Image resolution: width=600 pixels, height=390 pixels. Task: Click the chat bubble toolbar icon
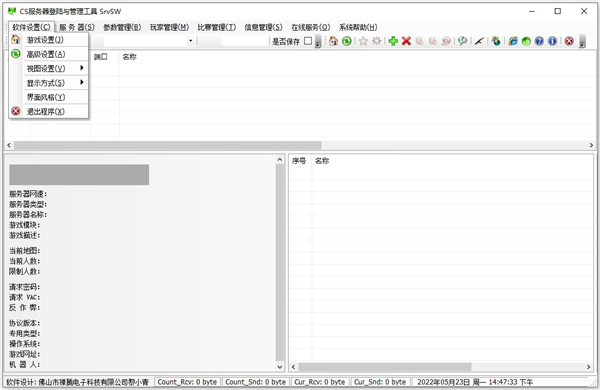tap(462, 41)
